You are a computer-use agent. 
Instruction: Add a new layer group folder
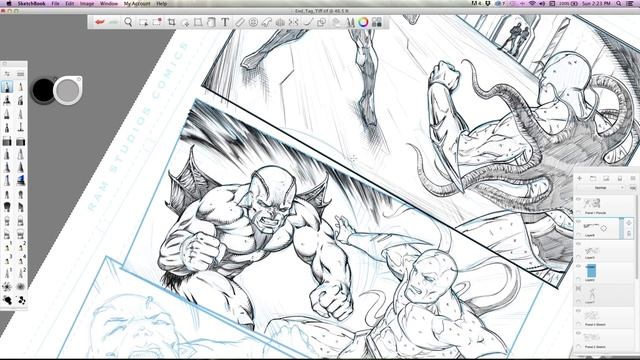click(x=593, y=178)
